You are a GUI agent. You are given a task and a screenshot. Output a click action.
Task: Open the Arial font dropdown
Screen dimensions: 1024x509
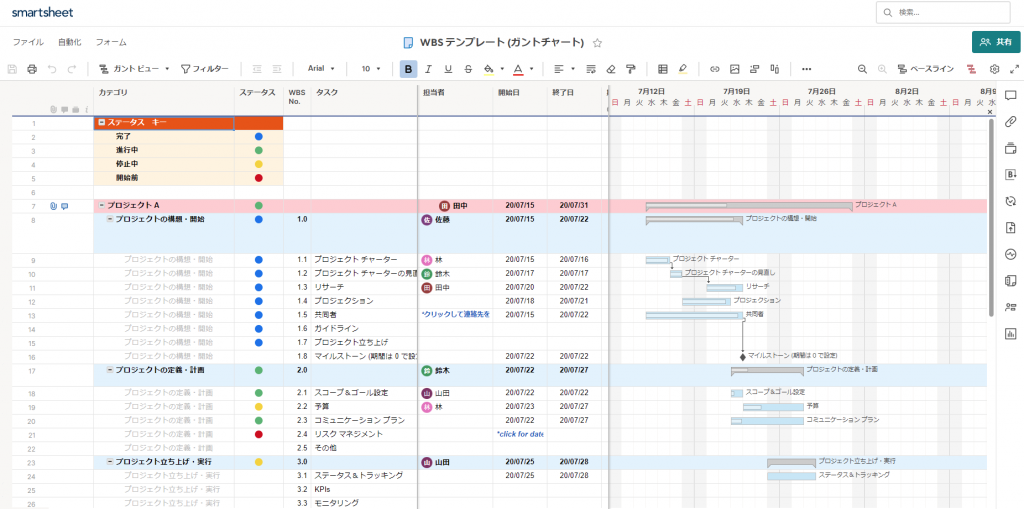(321, 69)
